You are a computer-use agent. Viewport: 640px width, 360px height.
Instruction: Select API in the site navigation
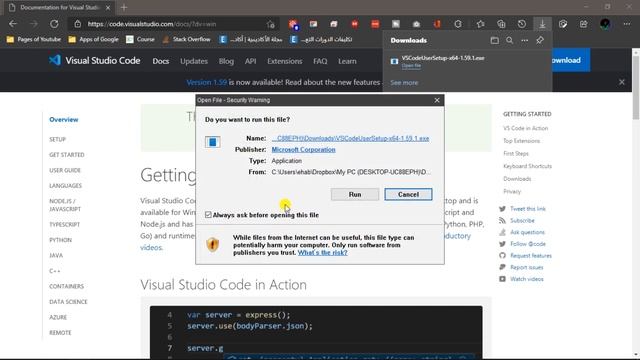point(250,61)
